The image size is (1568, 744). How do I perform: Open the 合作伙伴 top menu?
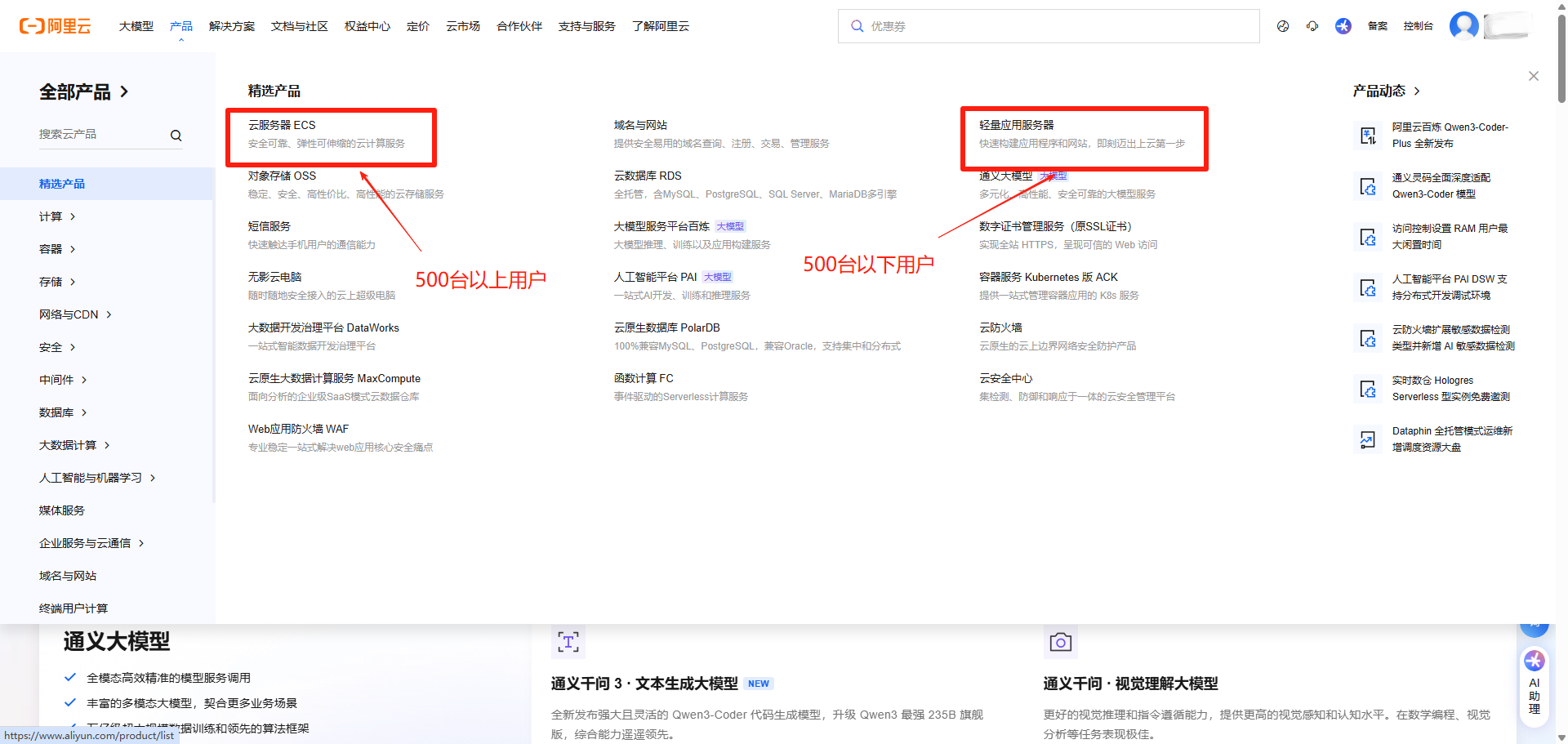(519, 26)
